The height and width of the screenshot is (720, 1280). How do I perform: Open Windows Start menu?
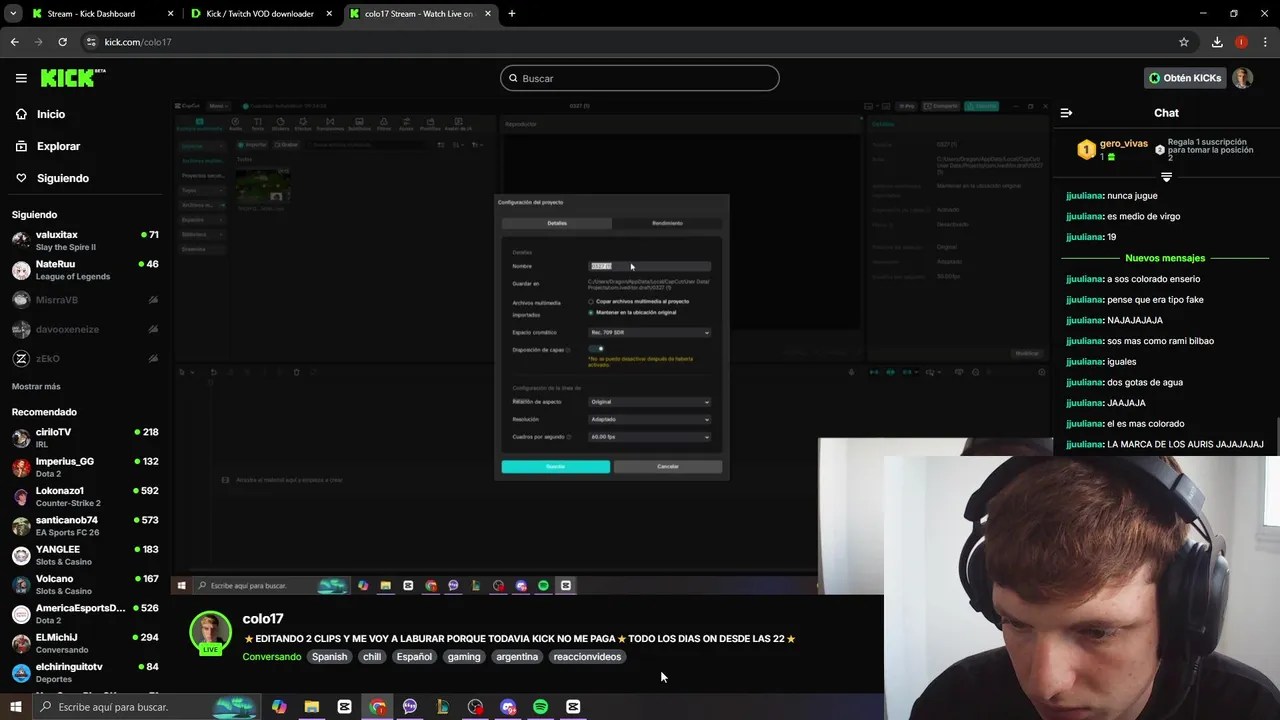point(15,707)
